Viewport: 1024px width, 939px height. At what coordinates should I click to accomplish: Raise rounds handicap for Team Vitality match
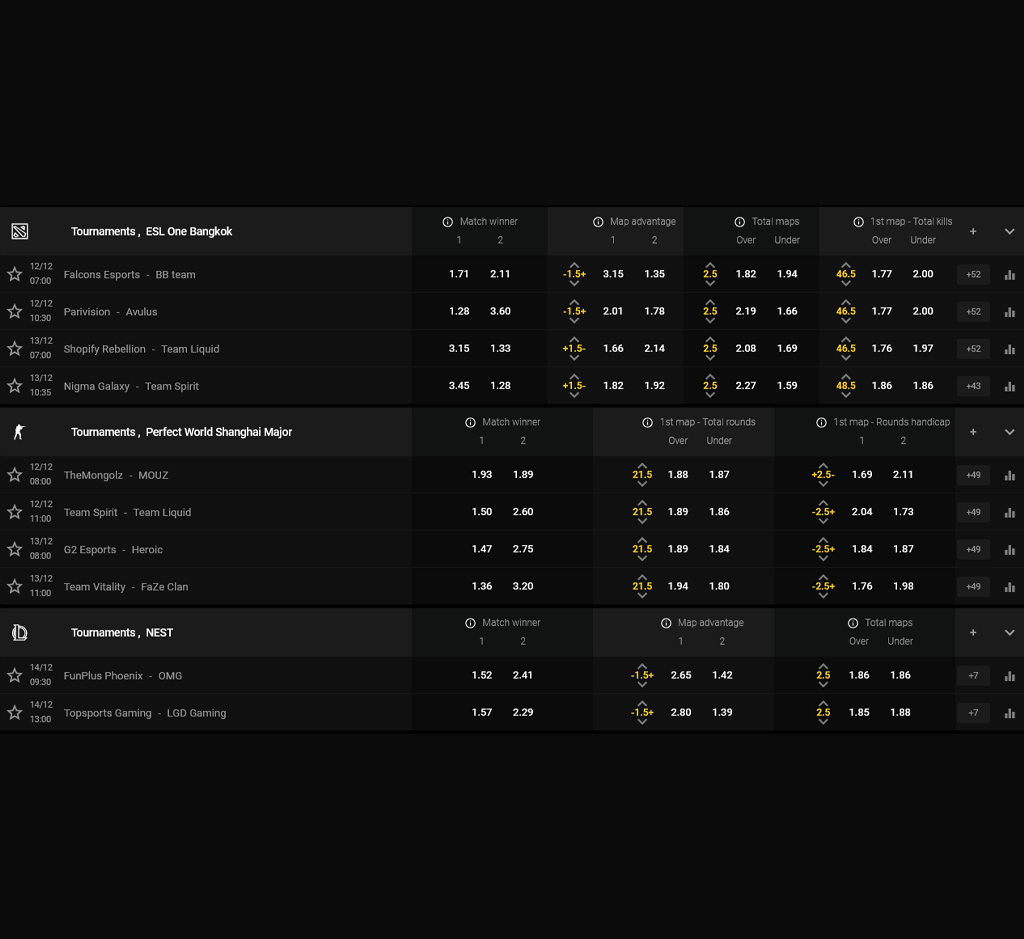pyautogui.click(x=823, y=577)
